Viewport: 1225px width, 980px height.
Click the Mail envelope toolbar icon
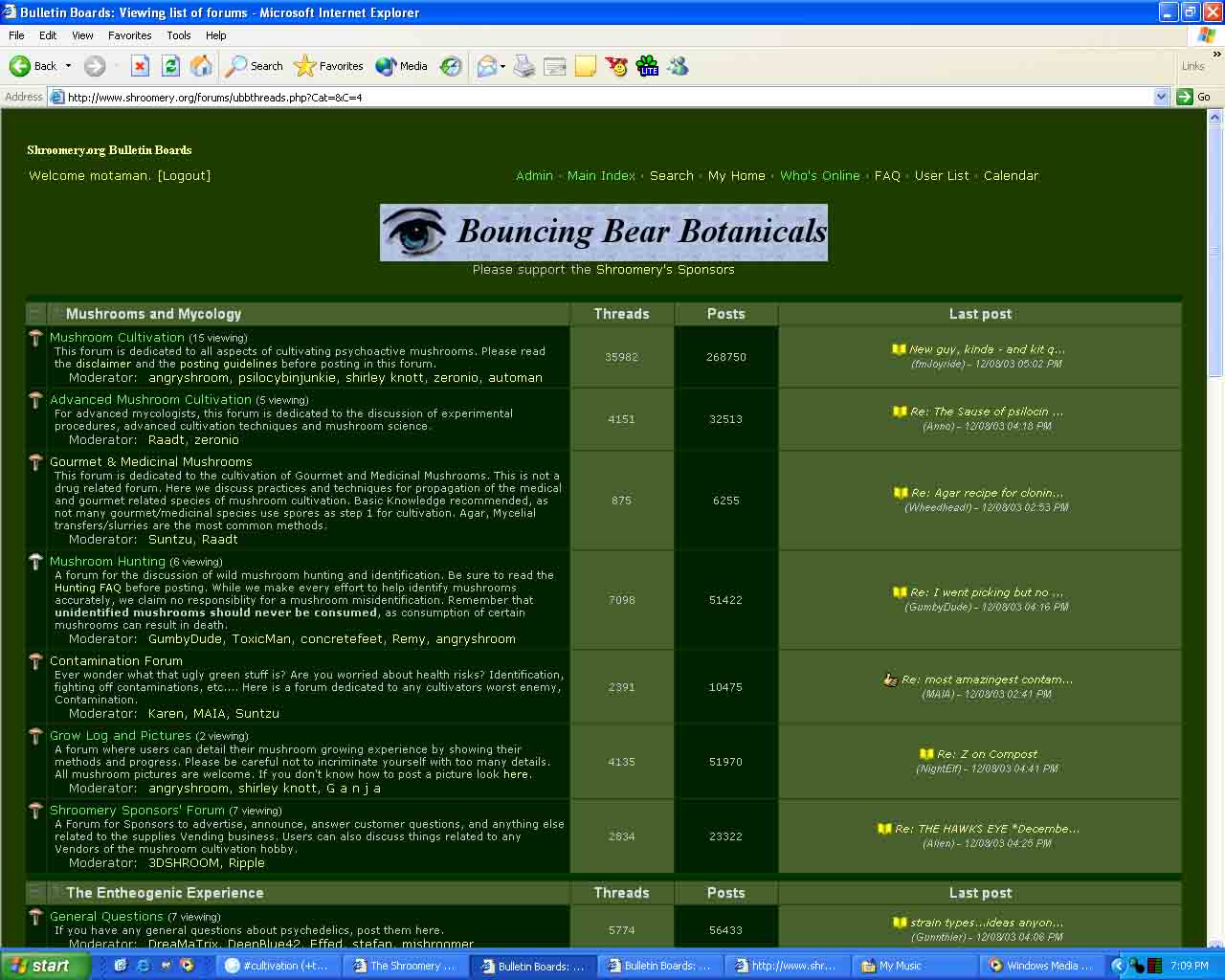pyautogui.click(x=487, y=66)
